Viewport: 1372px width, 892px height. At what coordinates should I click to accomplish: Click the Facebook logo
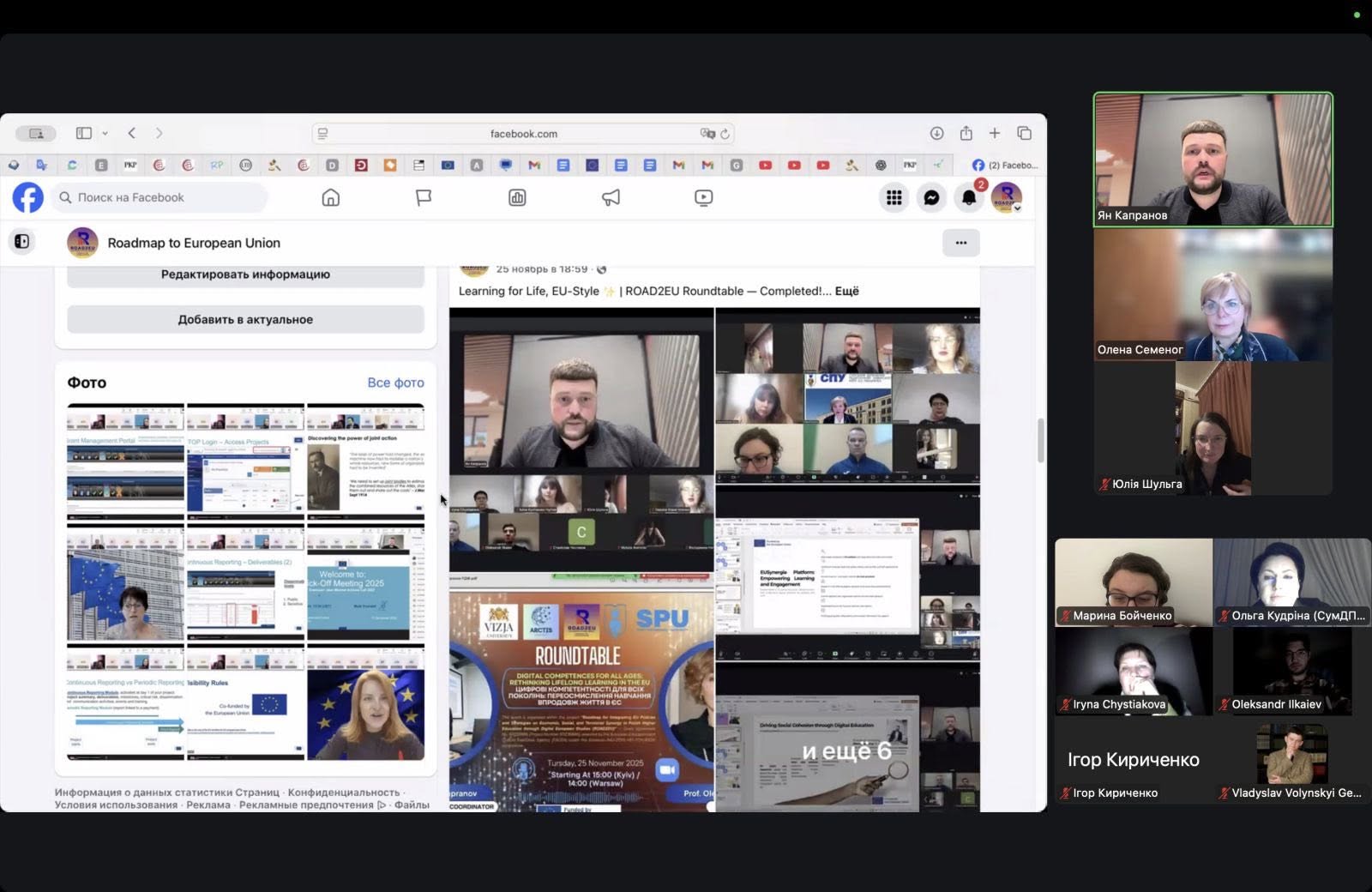pos(27,197)
